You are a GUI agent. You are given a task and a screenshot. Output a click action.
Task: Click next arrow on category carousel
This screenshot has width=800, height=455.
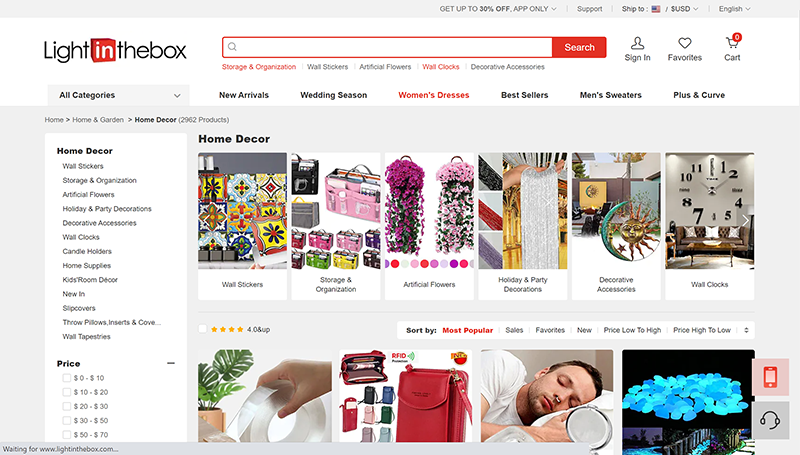745,220
